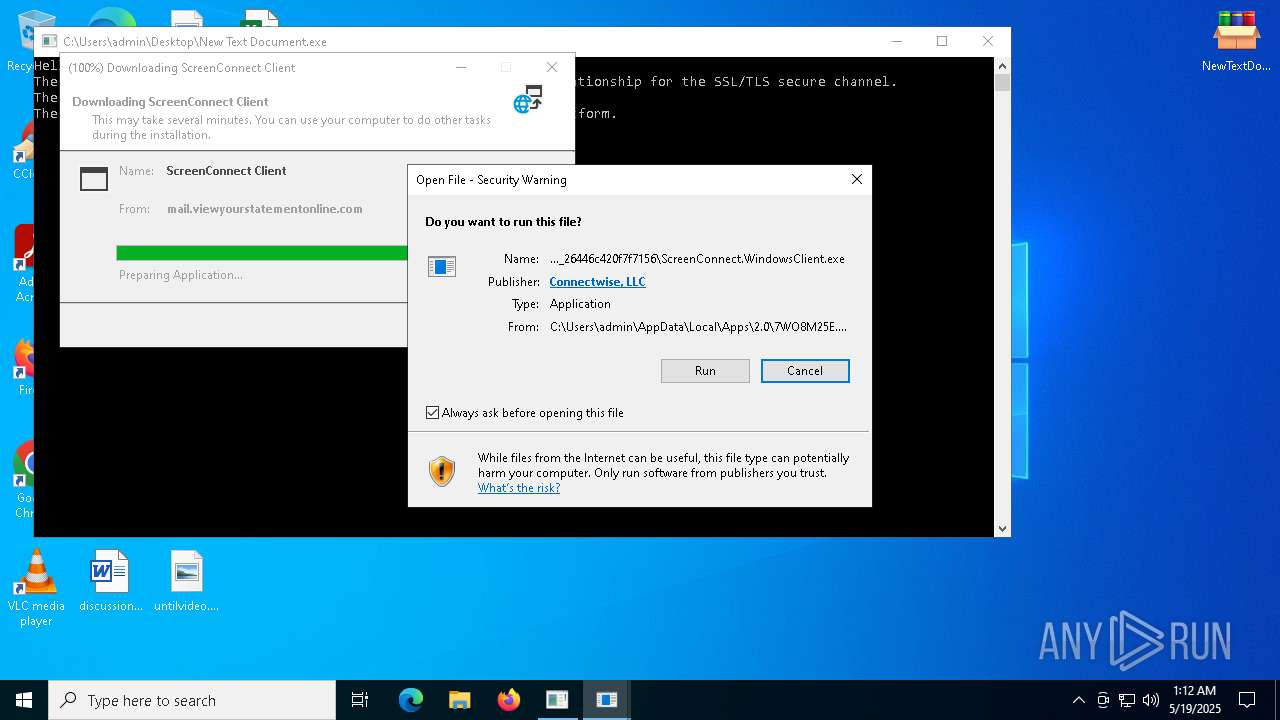Click the ScreenConnect Client name text

226,171
